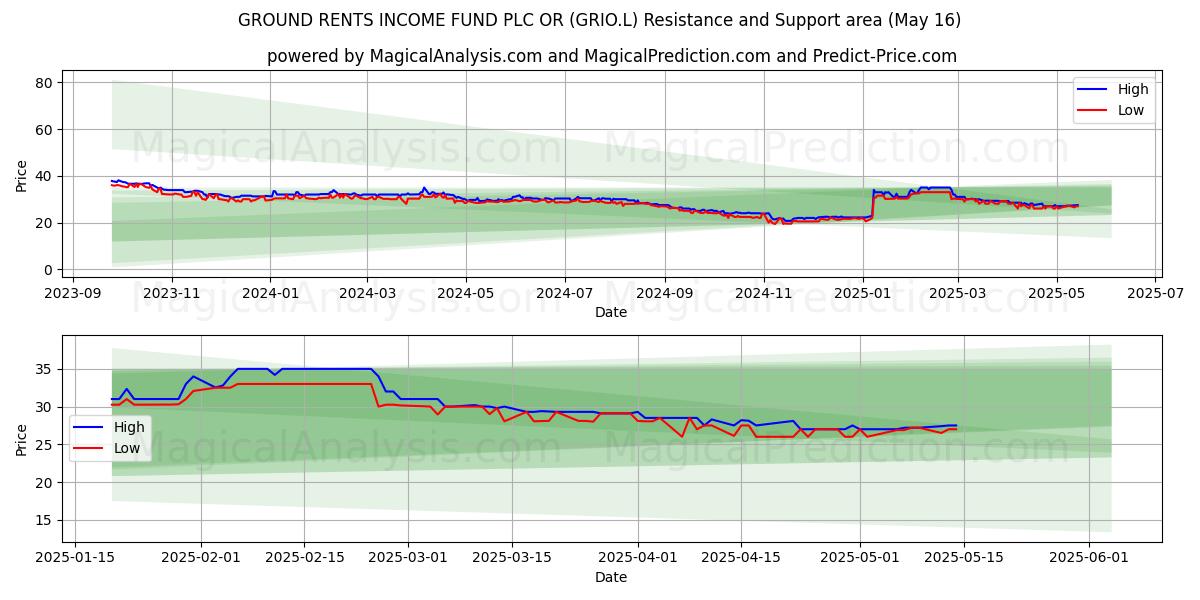Click the '2024-01' tick label
The height and width of the screenshot is (600, 1200).
tap(270, 293)
